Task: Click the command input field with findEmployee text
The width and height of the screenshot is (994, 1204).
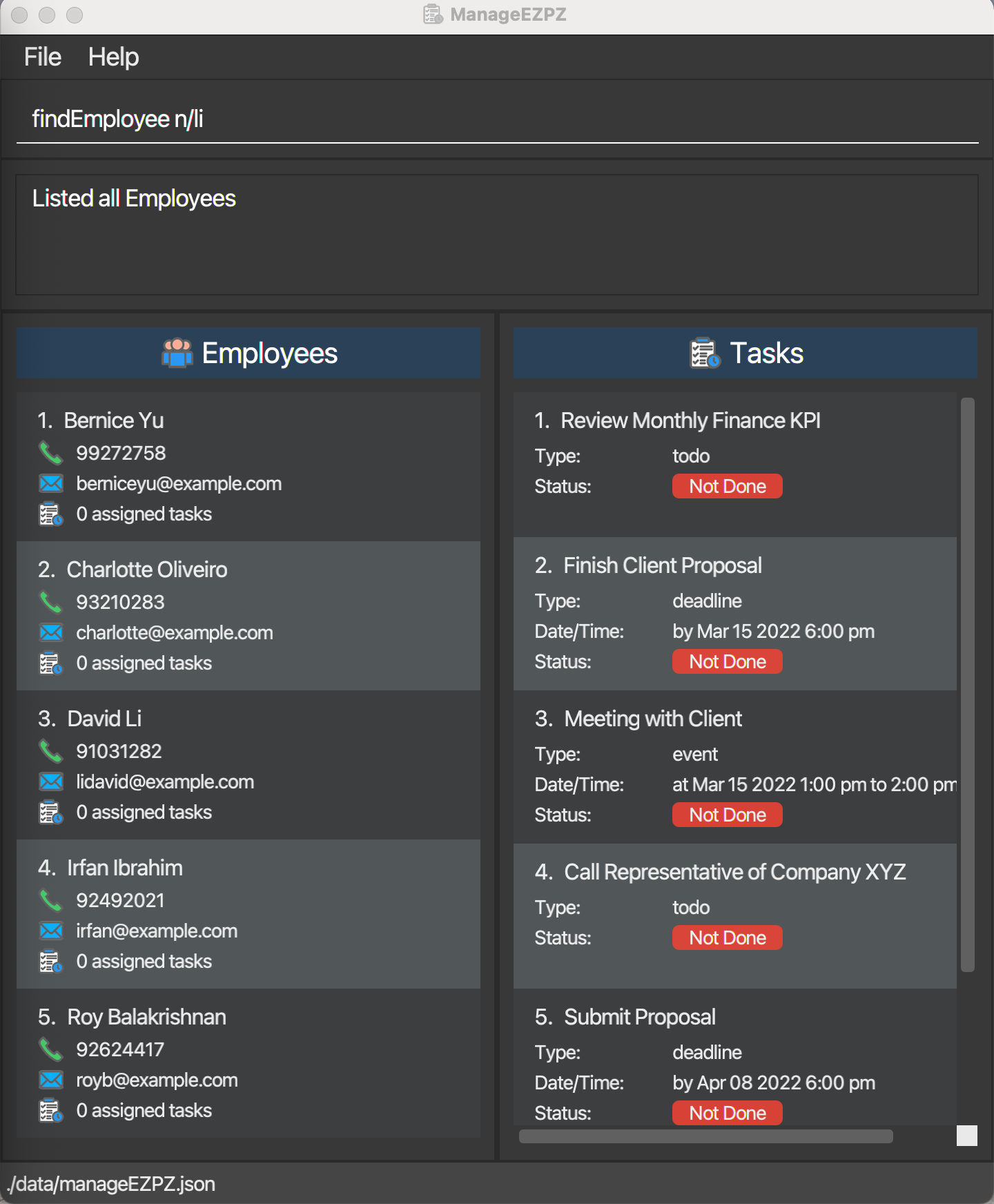Action: pos(497,119)
